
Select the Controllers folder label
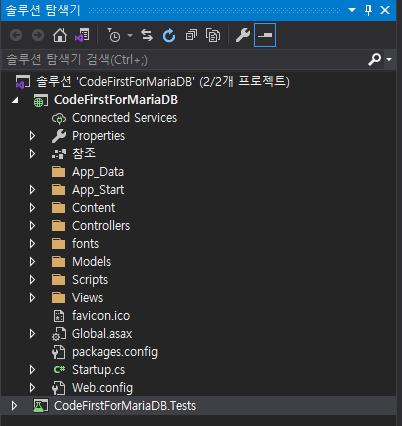coord(101,226)
